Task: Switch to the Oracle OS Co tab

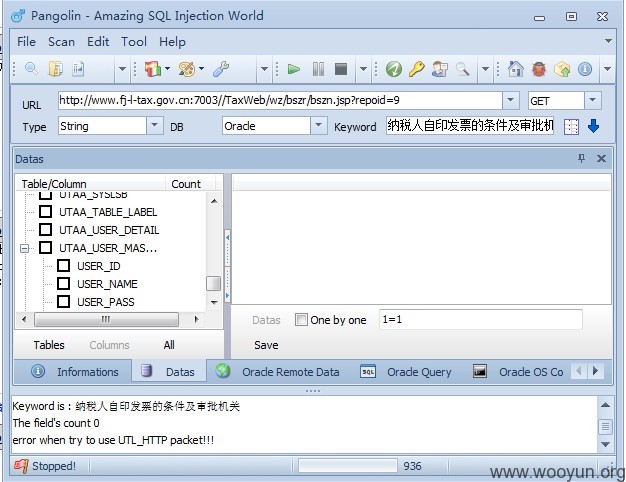Action: click(x=518, y=372)
